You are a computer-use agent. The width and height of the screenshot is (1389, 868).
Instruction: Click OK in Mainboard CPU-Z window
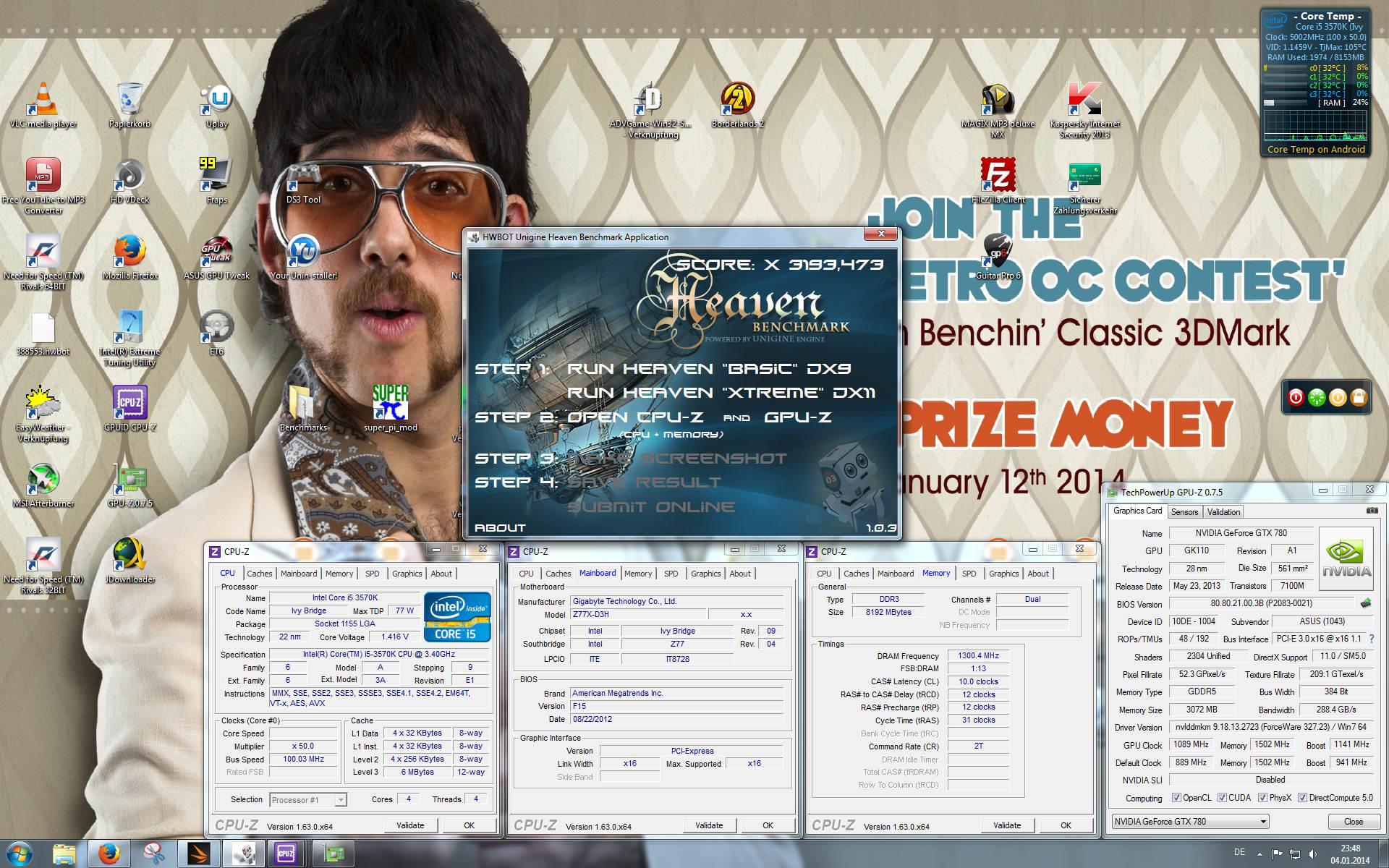pyautogui.click(x=768, y=825)
